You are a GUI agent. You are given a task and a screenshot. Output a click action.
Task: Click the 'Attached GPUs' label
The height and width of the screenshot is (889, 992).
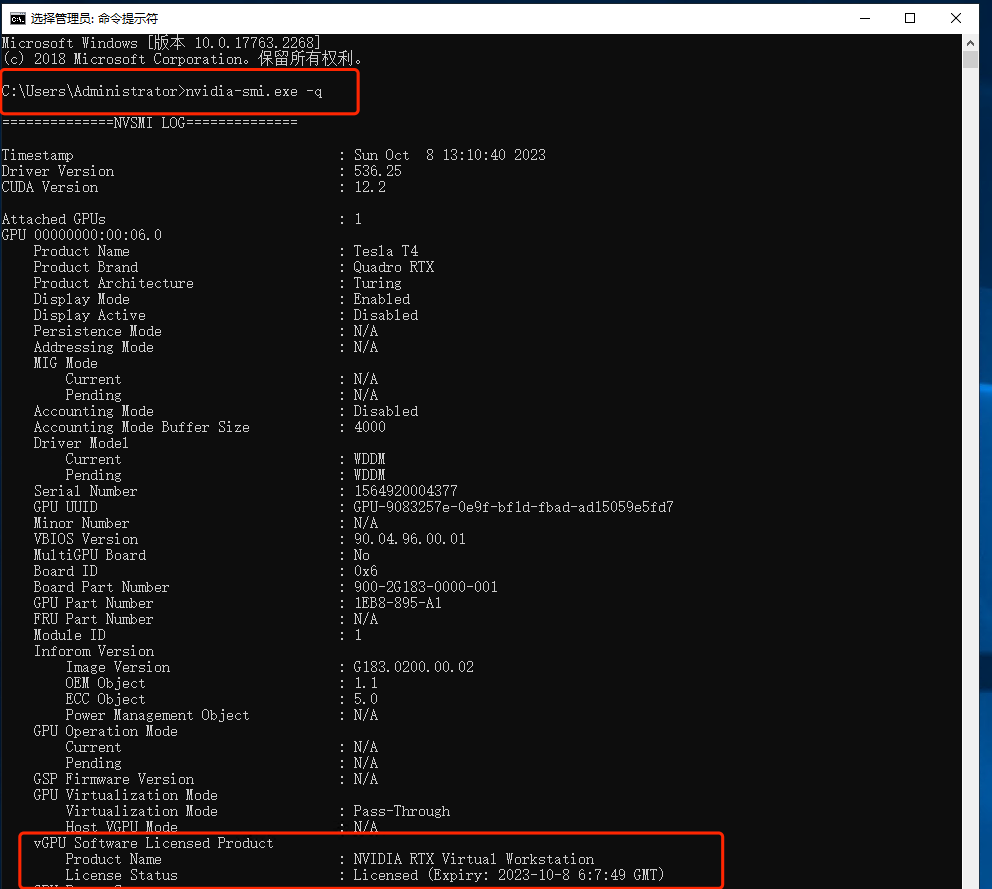point(54,220)
